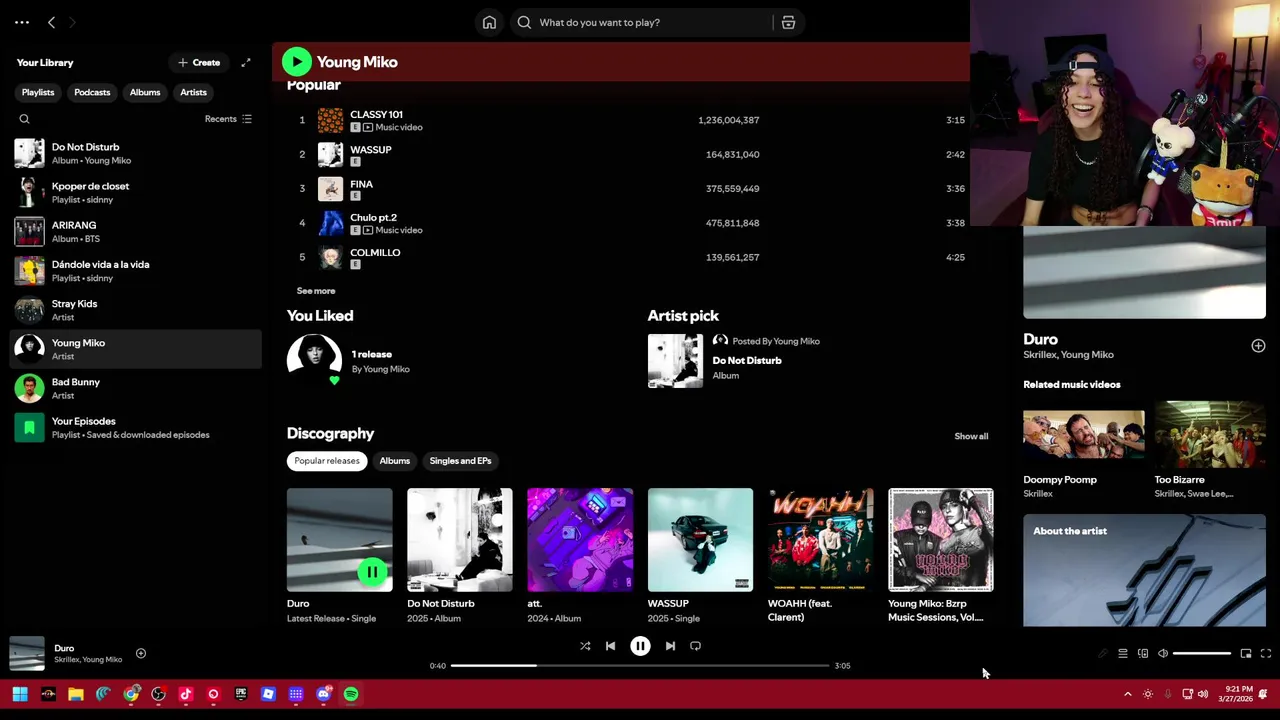The height and width of the screenshot is (720, 1280).
Task: Click Show all discography
Action: pyautogui.click(x=971, y=436)
